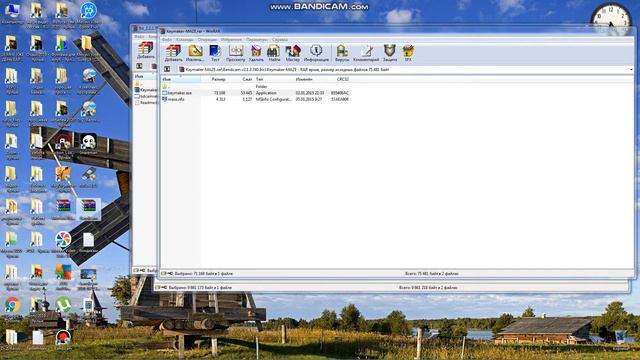
Task: Sort by the CRC32 column header
Action: 343,79
